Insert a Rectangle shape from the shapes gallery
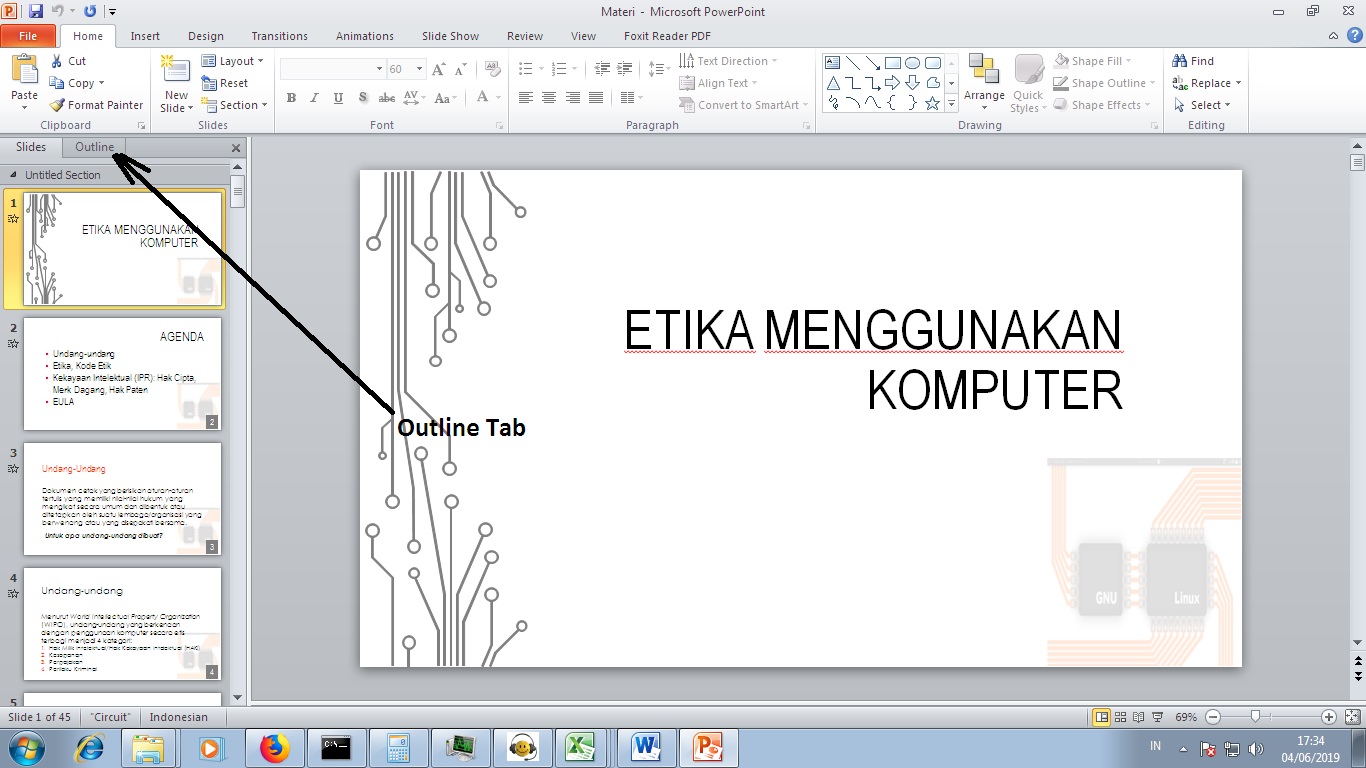Viewport: 1366px width, 768px height. 891,62
